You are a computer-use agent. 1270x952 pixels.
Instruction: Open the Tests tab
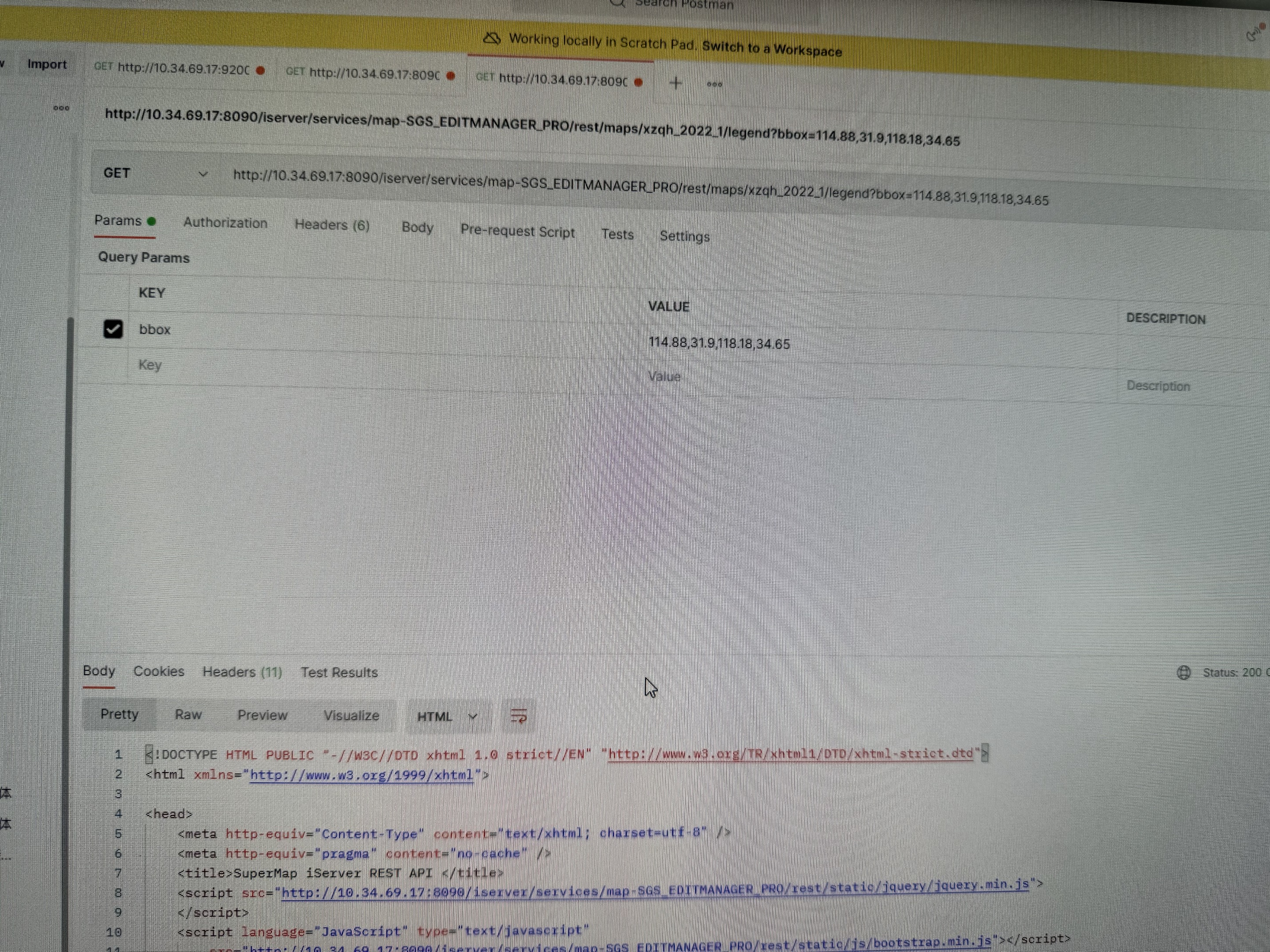617,234
